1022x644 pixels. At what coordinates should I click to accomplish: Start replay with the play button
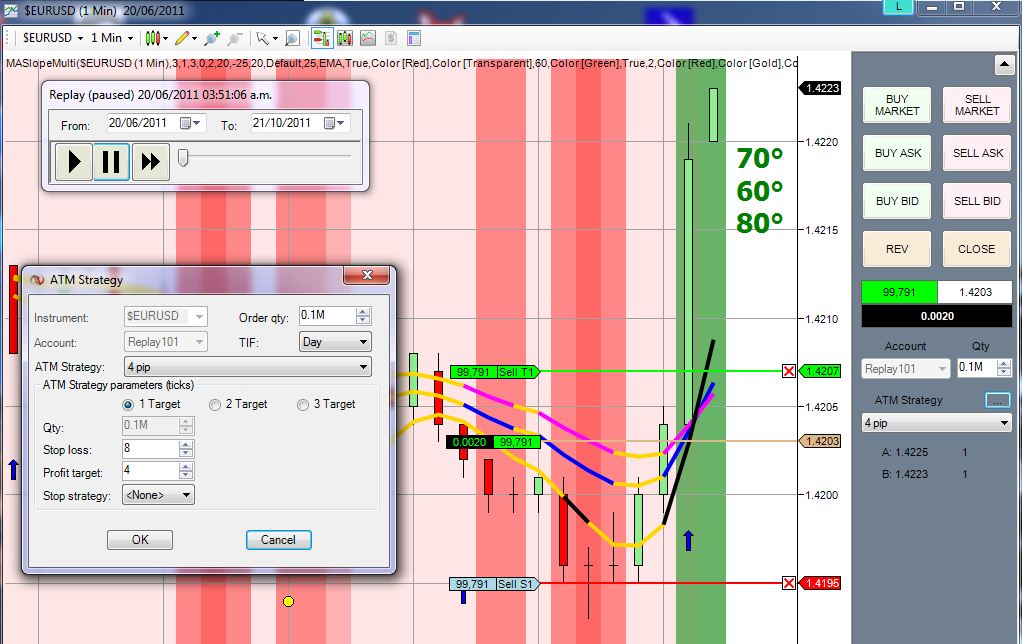tap(74, 162)
